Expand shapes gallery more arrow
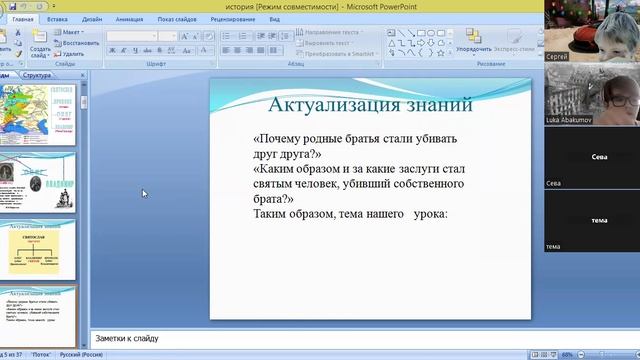Viewport: 640px width, 360px height. pos(450,53)
